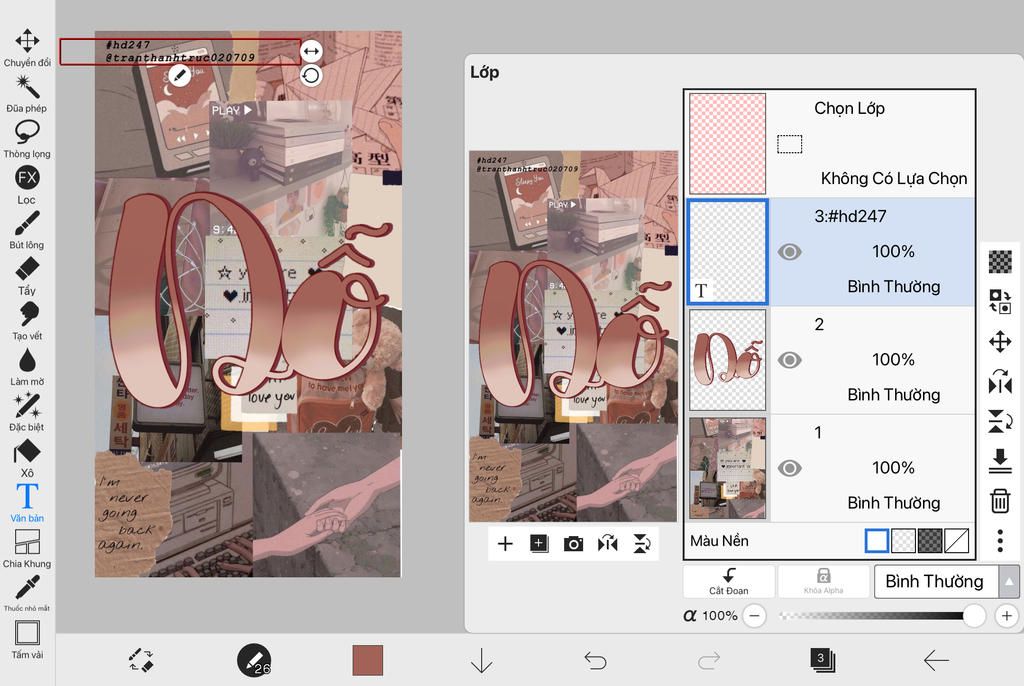Tap the horizontal resize handle on text box
Screen dimensions: 1024x686
(311, 50)
